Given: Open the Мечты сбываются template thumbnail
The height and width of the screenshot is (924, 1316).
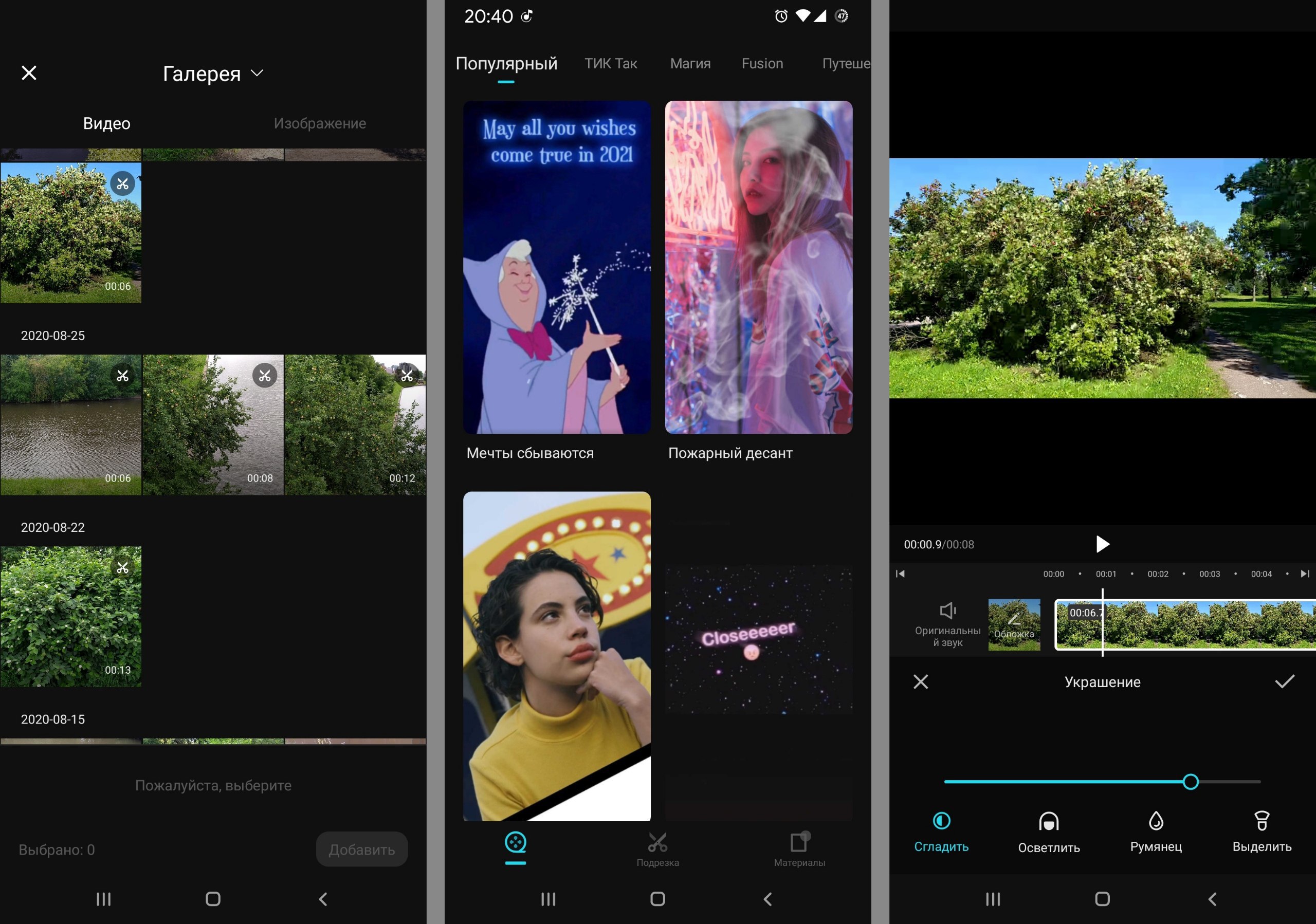Looking at the screenshot, I should [556, 267].
